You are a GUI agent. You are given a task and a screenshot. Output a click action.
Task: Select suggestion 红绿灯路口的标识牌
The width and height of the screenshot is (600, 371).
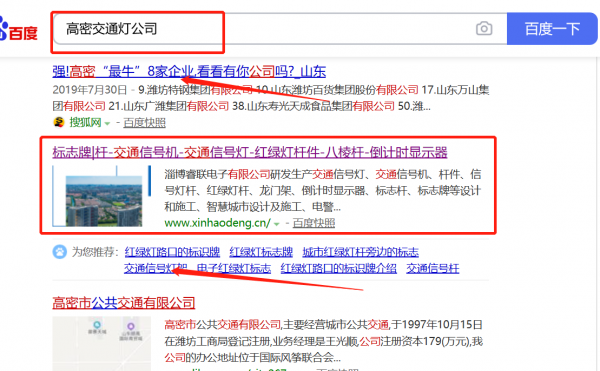click(x=172, y=252)
